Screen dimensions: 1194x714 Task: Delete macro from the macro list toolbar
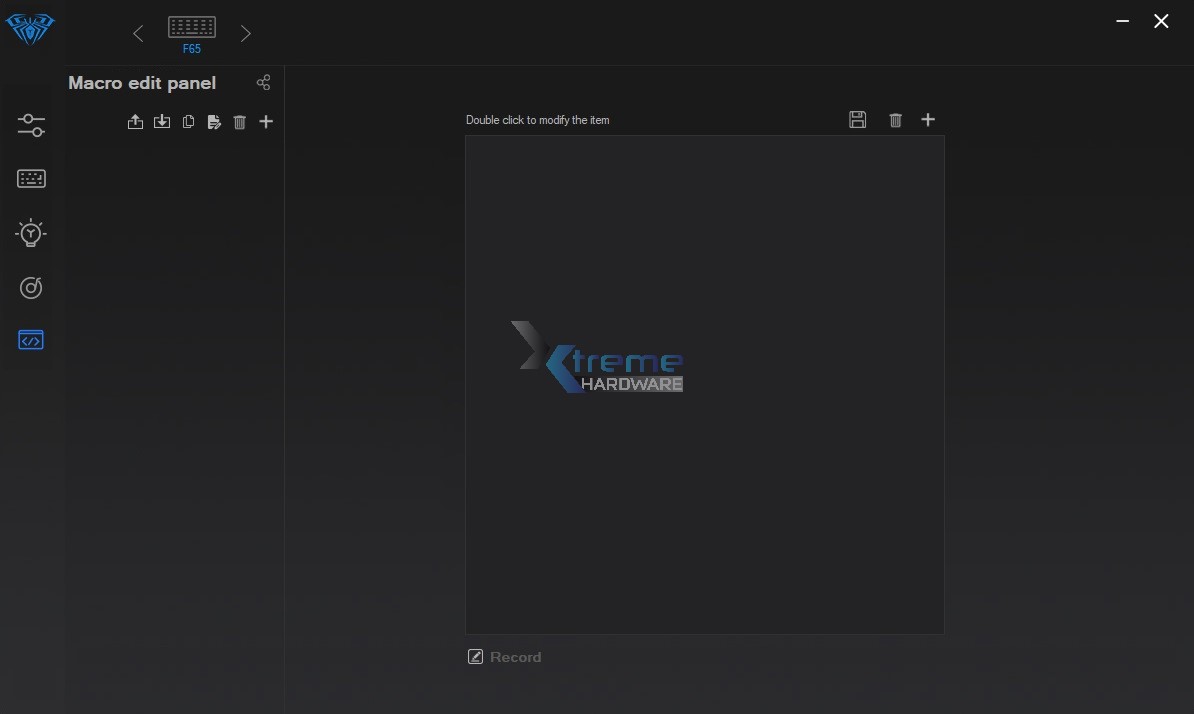240,122
